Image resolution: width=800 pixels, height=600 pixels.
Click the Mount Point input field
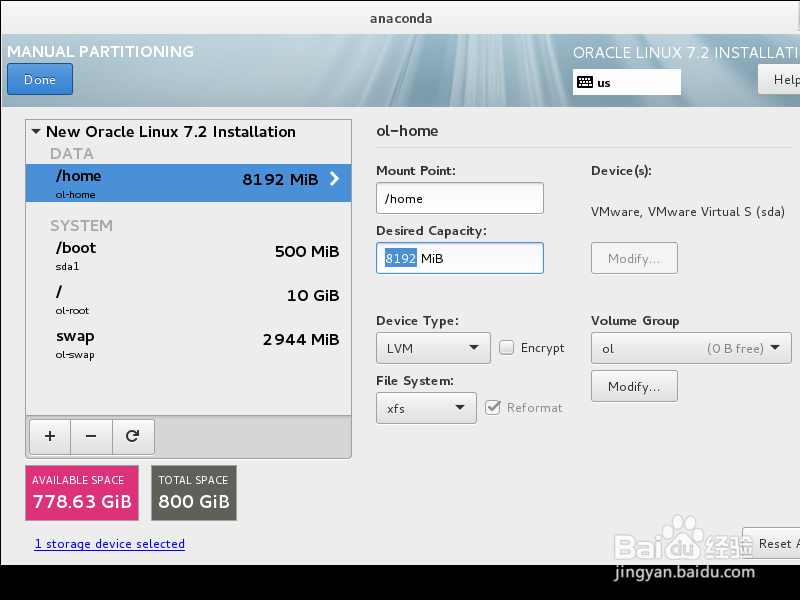pyautogui.click(x=460, y=198)
